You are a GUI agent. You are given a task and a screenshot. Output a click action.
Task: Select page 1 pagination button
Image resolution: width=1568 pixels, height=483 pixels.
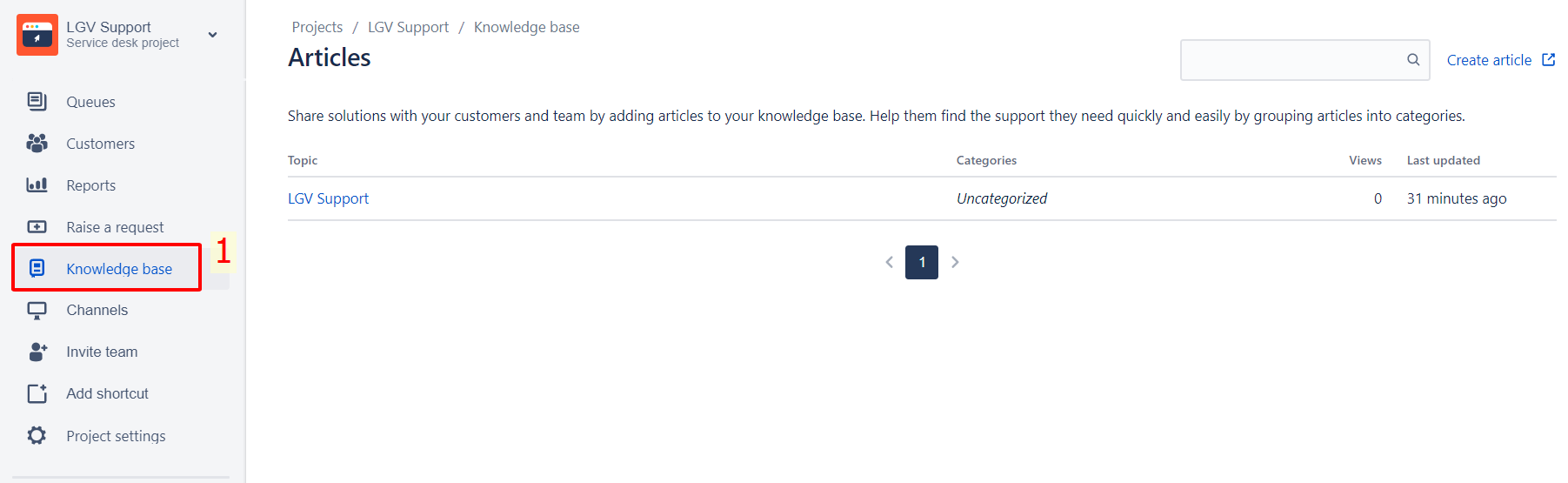[922, 262]
